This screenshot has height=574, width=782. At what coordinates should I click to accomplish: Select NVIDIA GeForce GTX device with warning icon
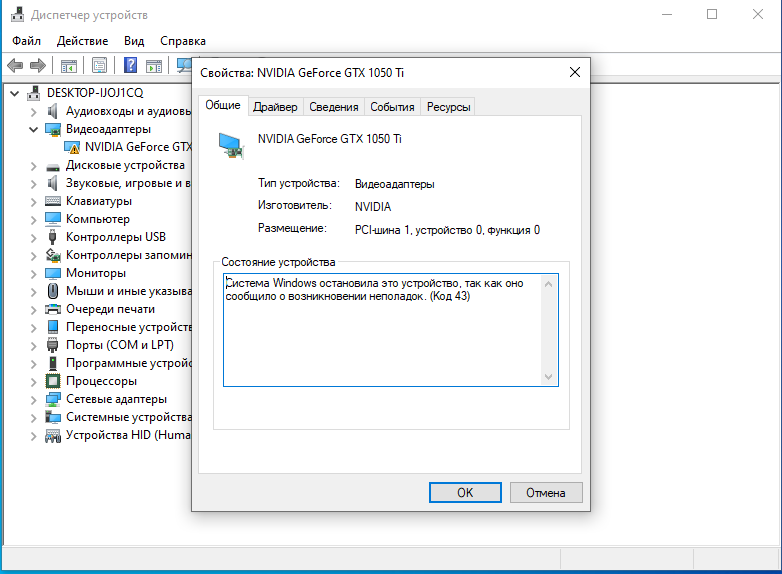[137, 147]
